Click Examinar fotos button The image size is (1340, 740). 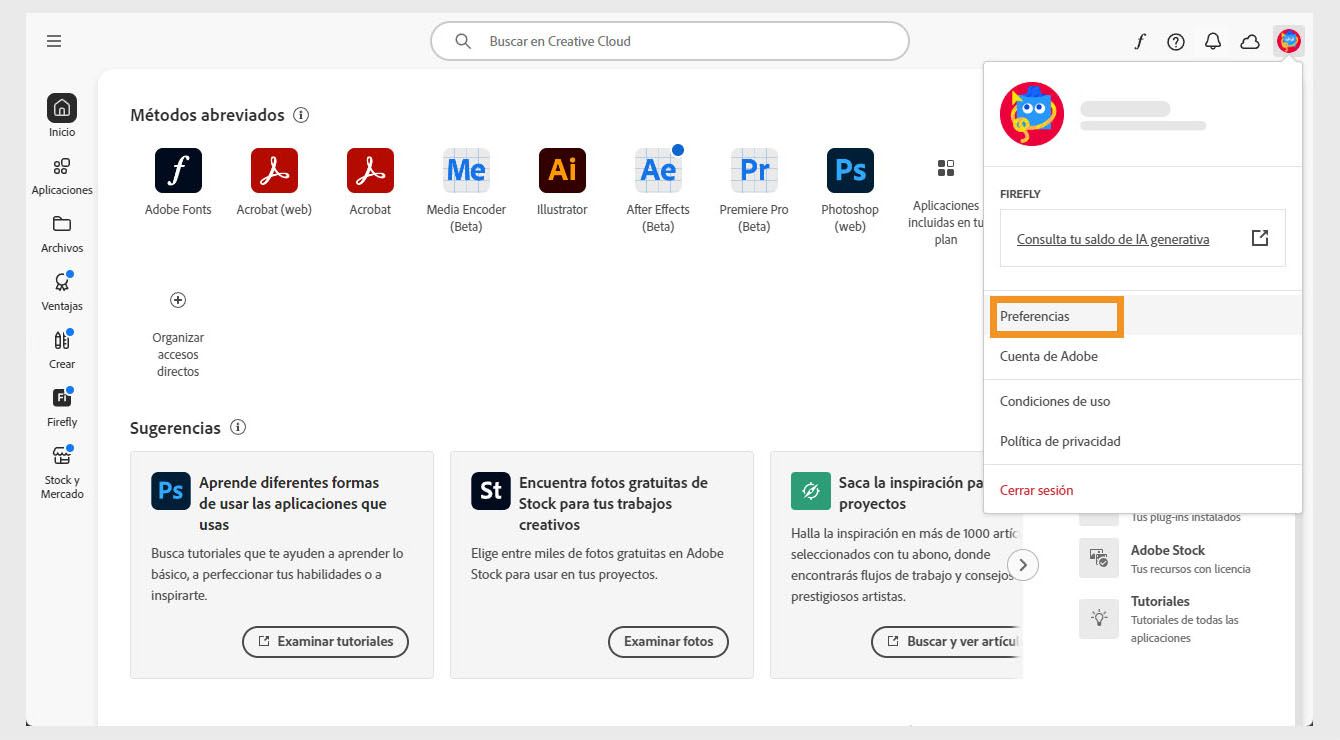pyautogui.click(x=668, y=641)
